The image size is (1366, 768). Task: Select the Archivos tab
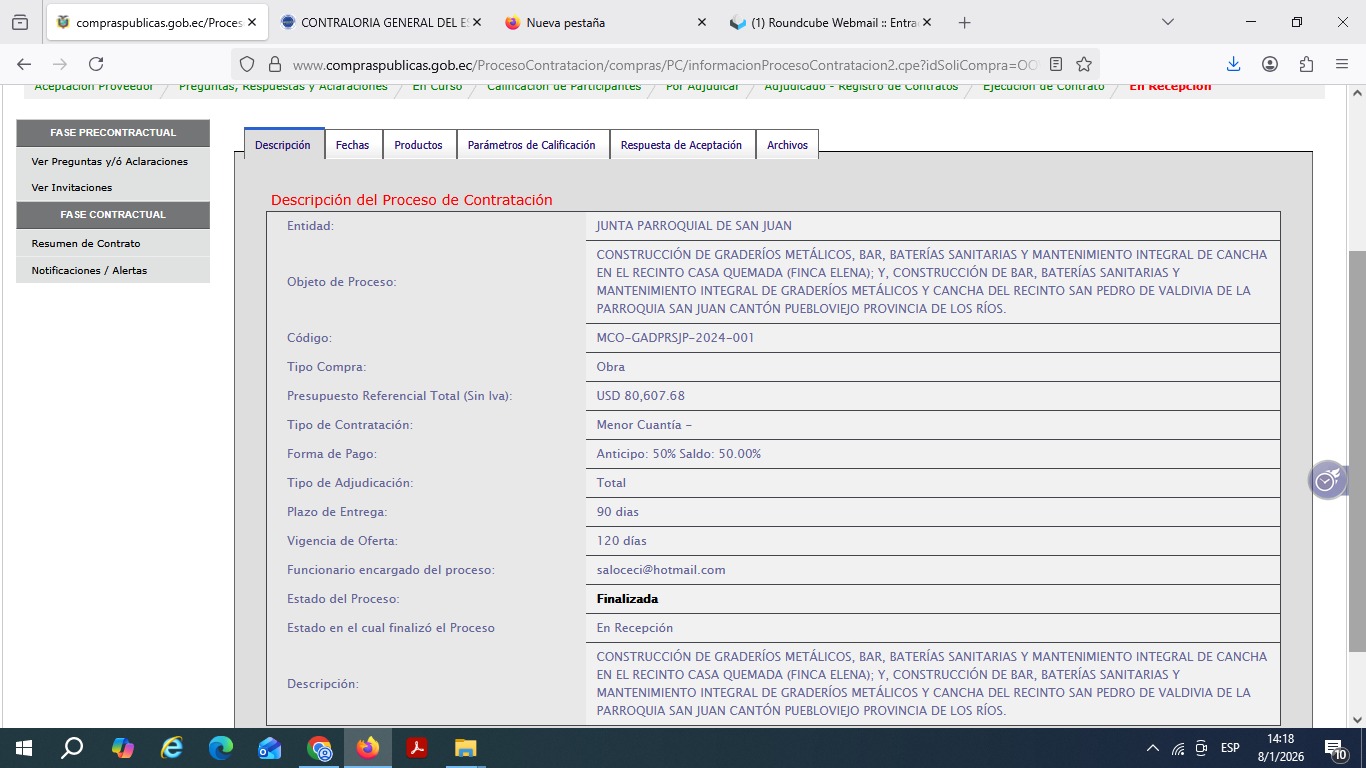pyautogui.click(x=787, y=145)
